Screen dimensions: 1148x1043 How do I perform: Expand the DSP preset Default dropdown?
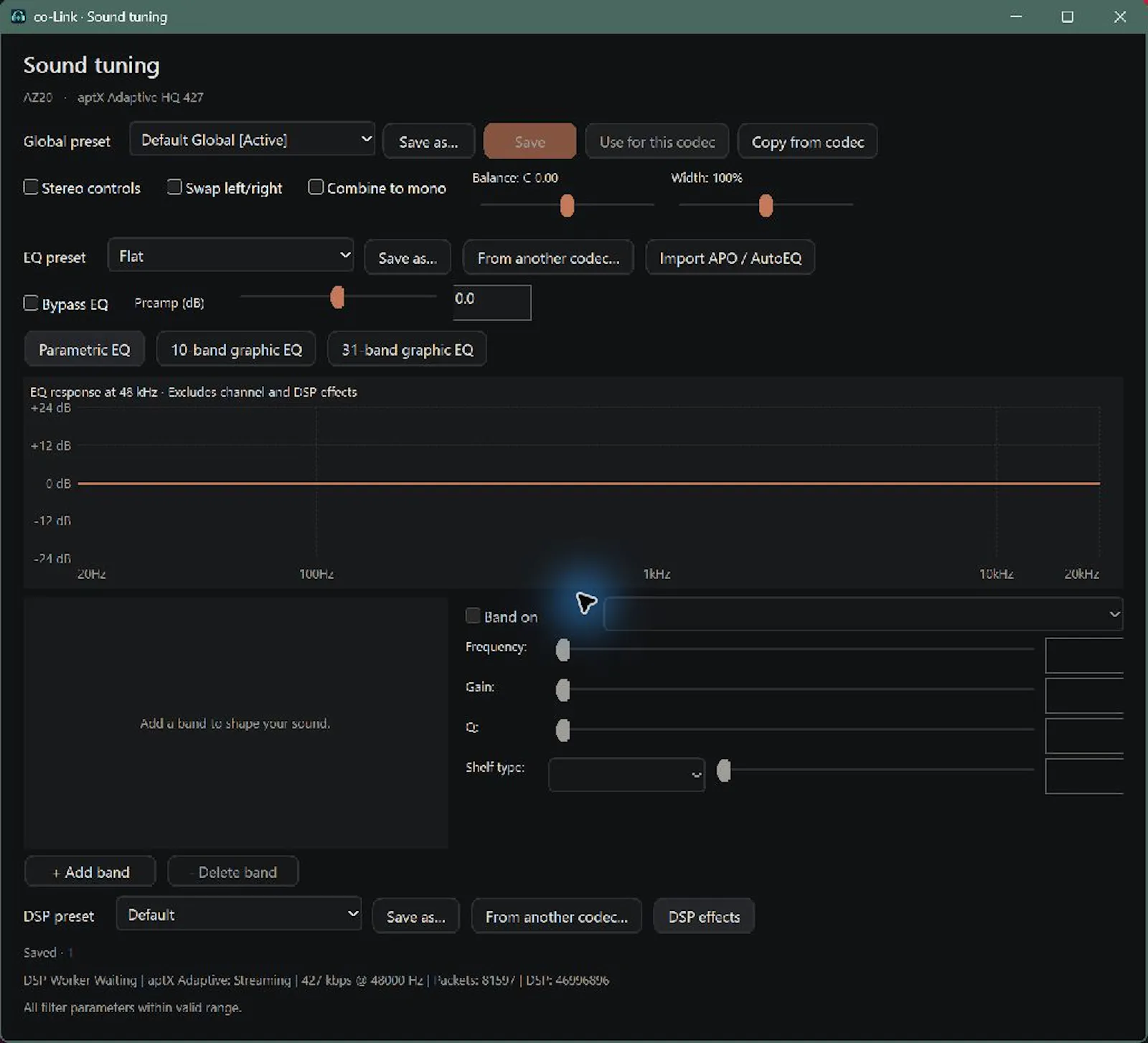point(239,914)
